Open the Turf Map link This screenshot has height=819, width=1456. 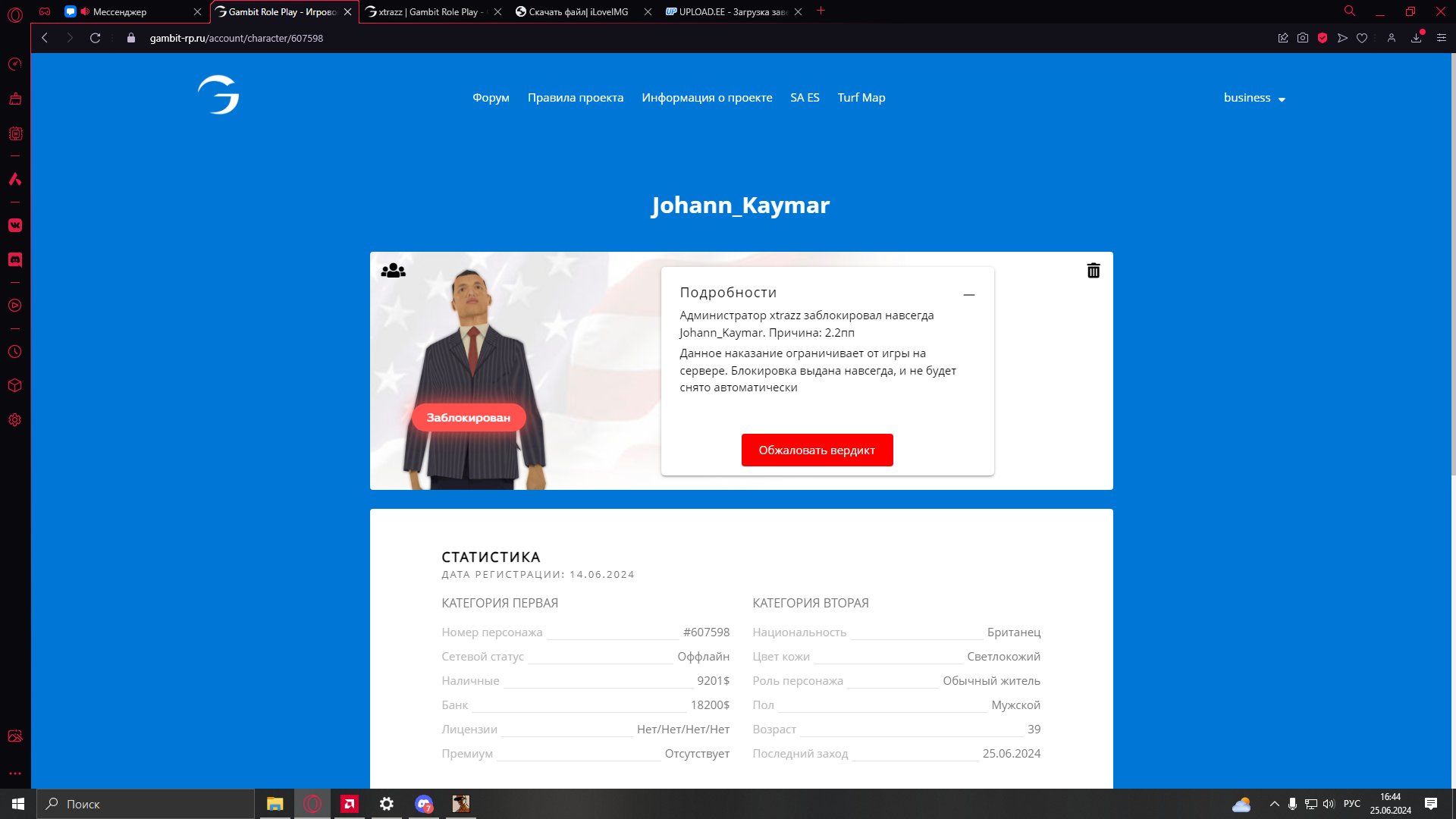[861, 98]
